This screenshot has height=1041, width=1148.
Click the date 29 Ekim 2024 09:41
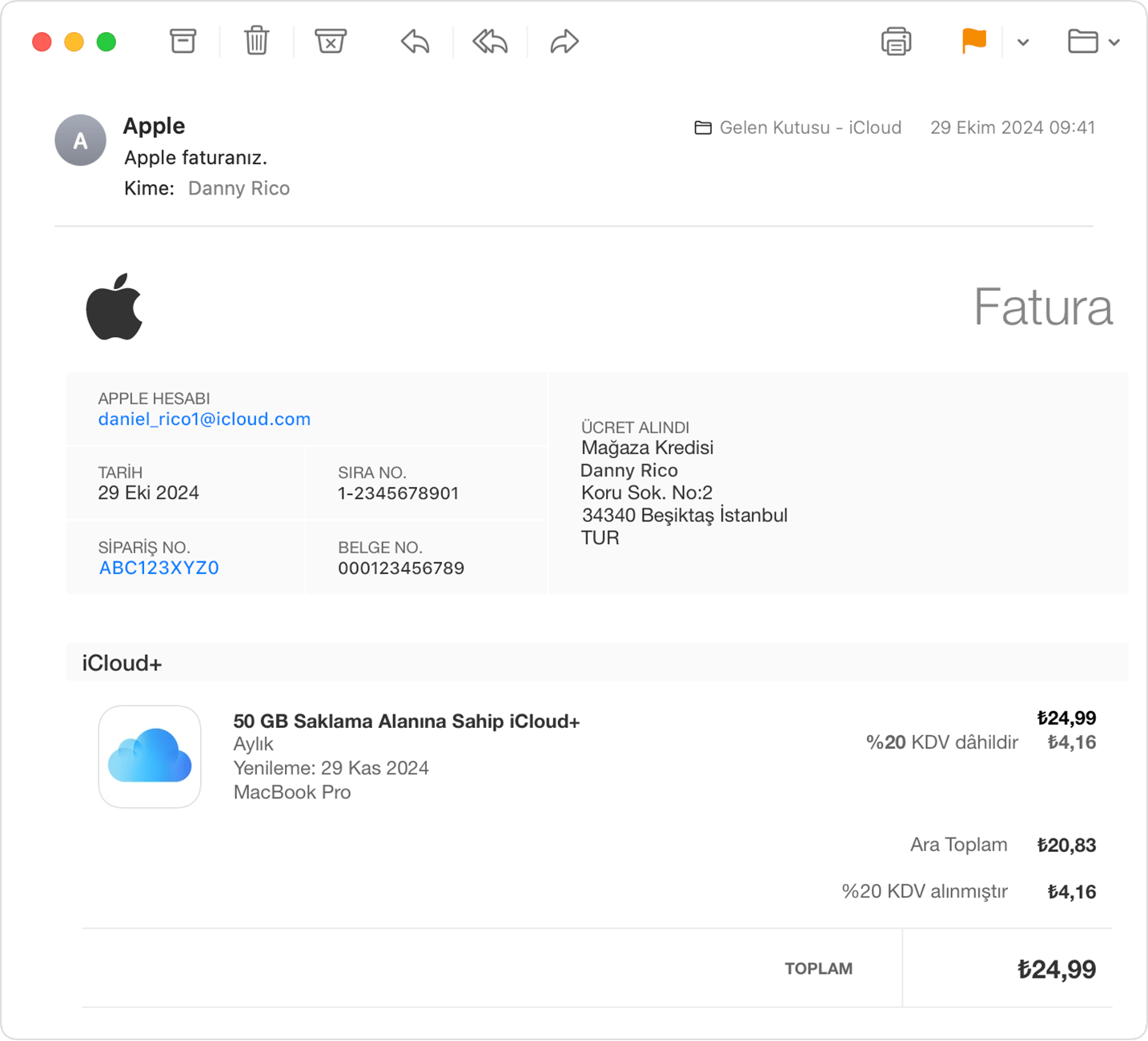[x=1013, y=127]
